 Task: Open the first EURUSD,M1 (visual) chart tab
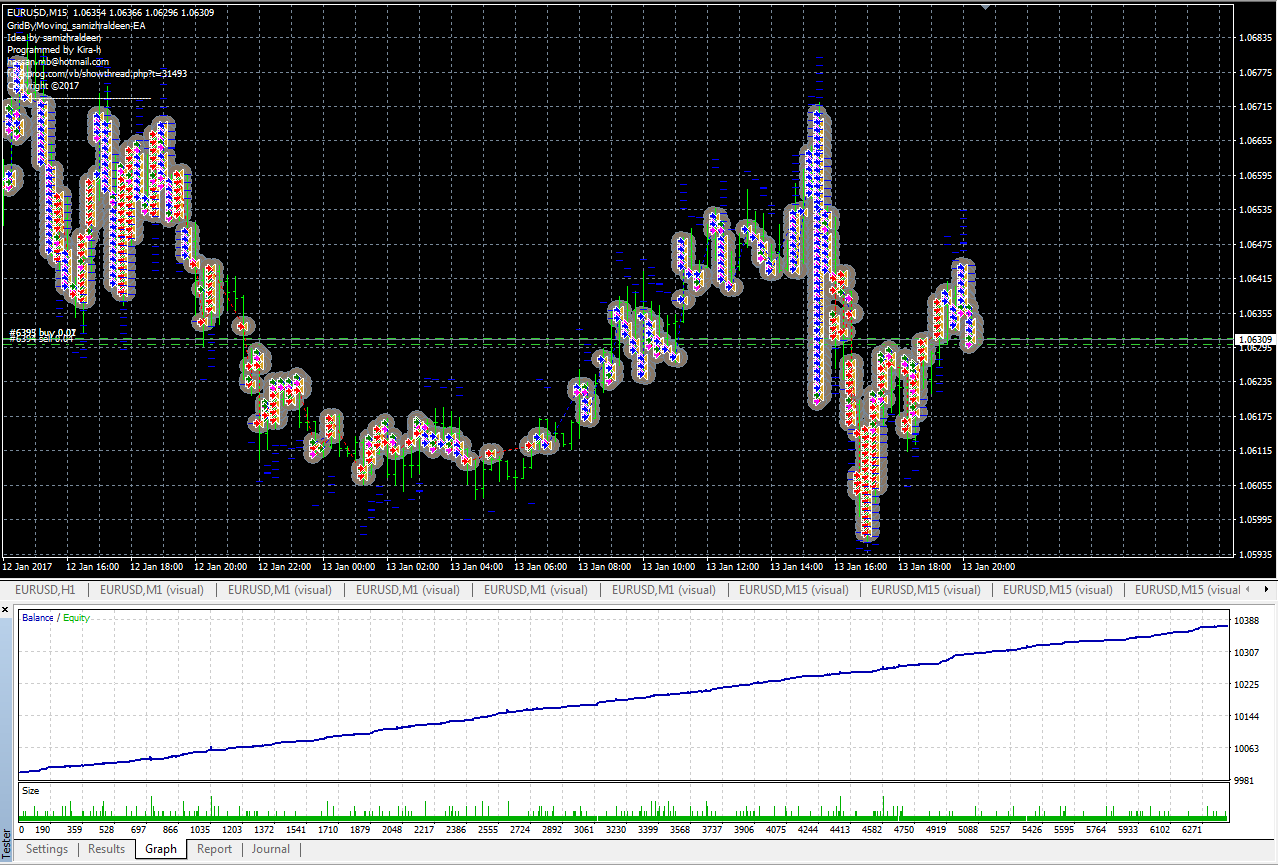pos(152,590)
